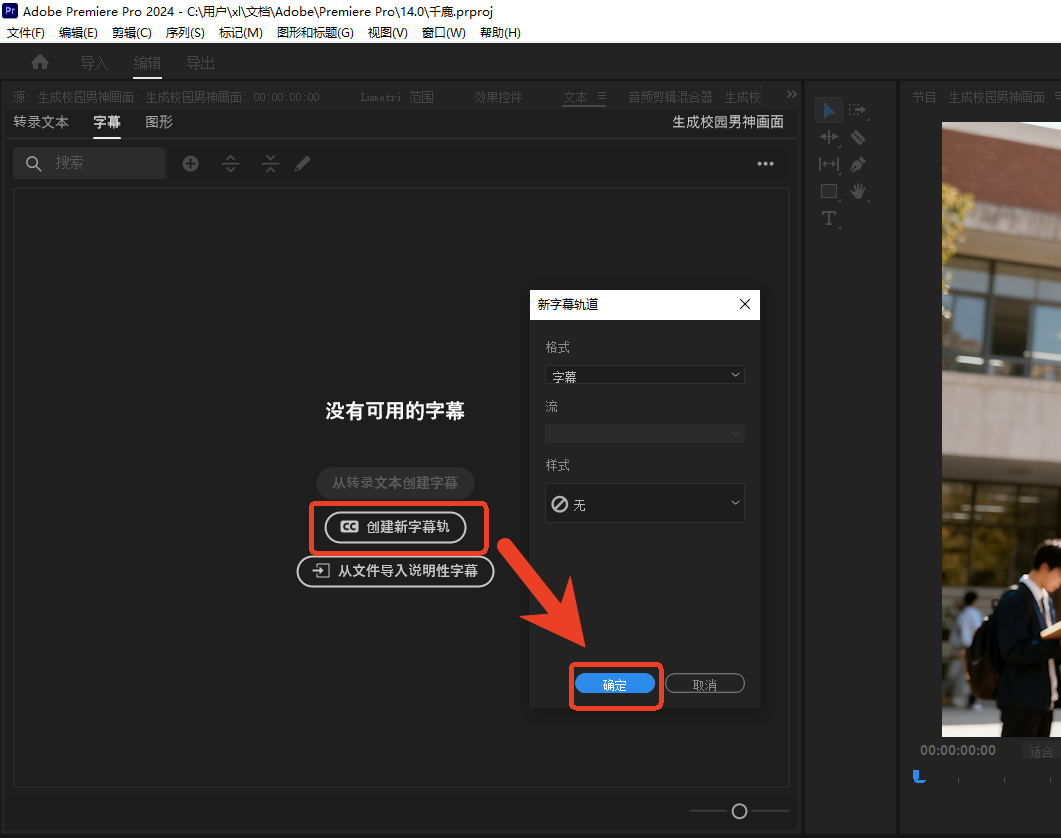The image size is (1061, 838).
Task: Select the Pen tool
Action: tap(857, 164)
